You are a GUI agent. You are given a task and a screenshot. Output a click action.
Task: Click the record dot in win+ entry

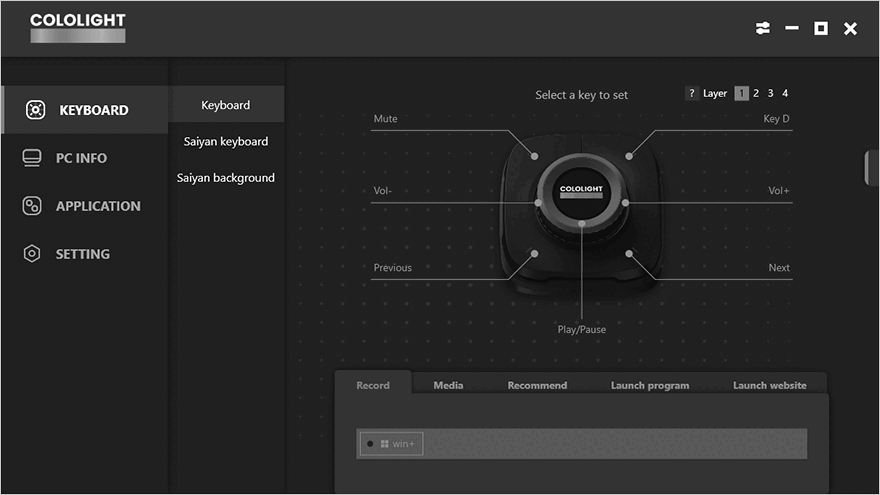(370, 444)
